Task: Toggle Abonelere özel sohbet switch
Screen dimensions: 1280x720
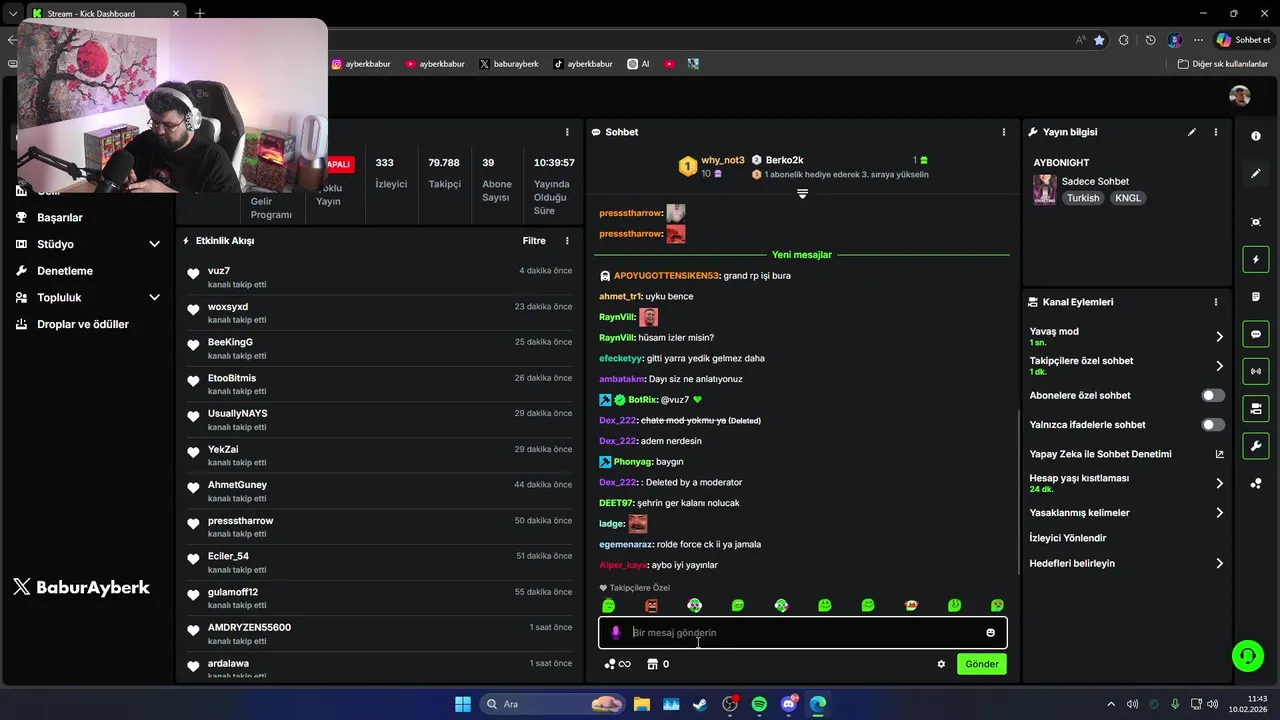Action: [x=1213, y=396]
